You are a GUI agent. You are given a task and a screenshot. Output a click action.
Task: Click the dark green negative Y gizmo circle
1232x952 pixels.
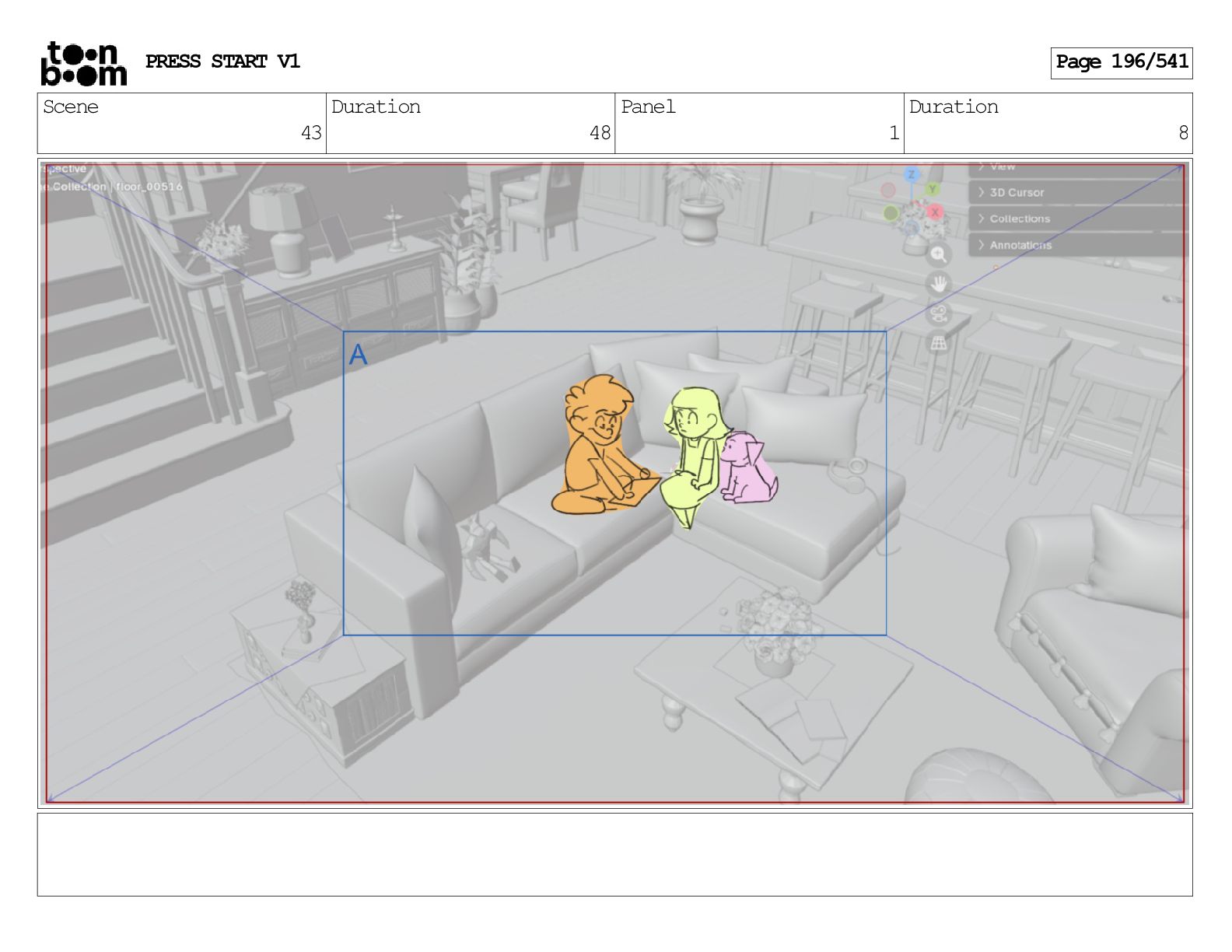pos(891,212)
